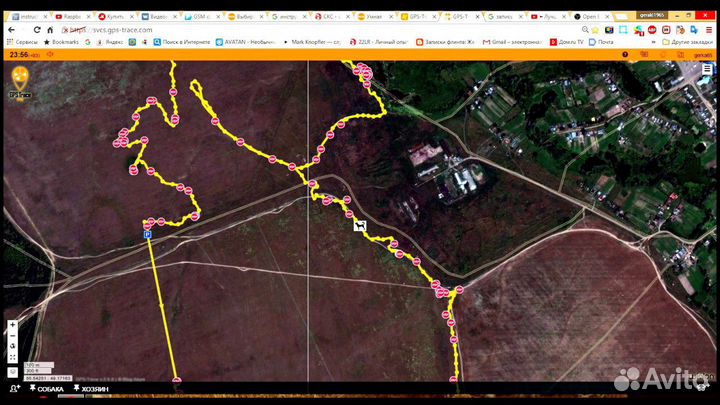Image resolution: width=720 pixels, height=405 pixels.
Task: Open the AVATAN bookmark
Action: pos(245,42)
